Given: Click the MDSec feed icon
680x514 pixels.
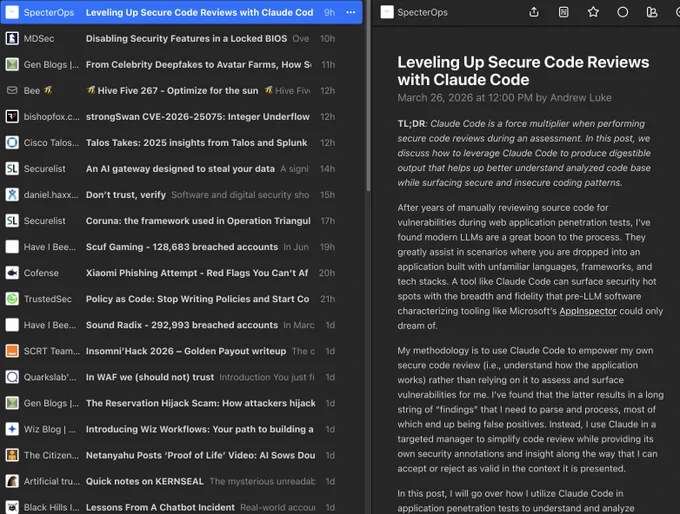Looking at the screenshot, I should (12, 38).
